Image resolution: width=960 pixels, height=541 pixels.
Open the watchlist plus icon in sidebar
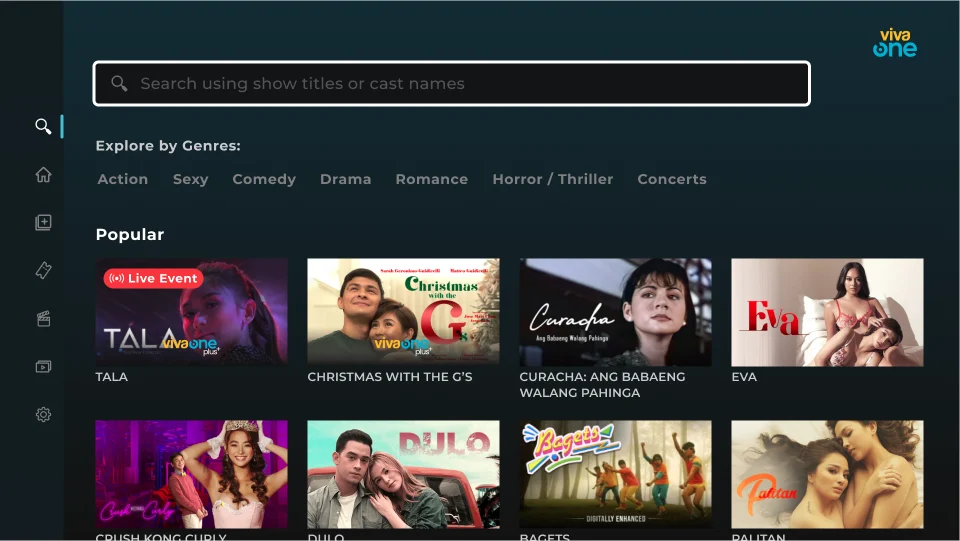(x=43, y=223)
